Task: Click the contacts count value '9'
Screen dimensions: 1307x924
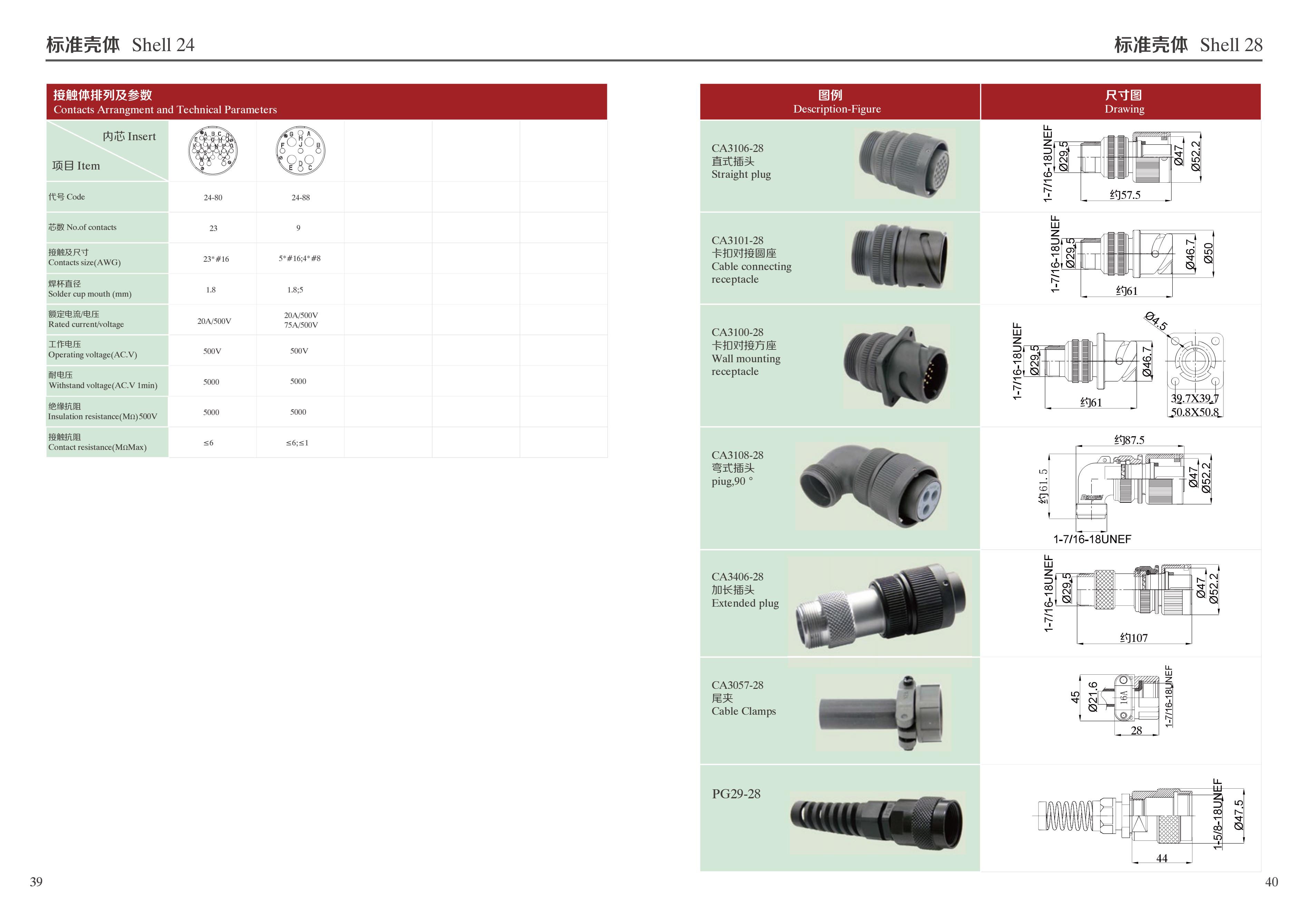Action: point(298,228)
